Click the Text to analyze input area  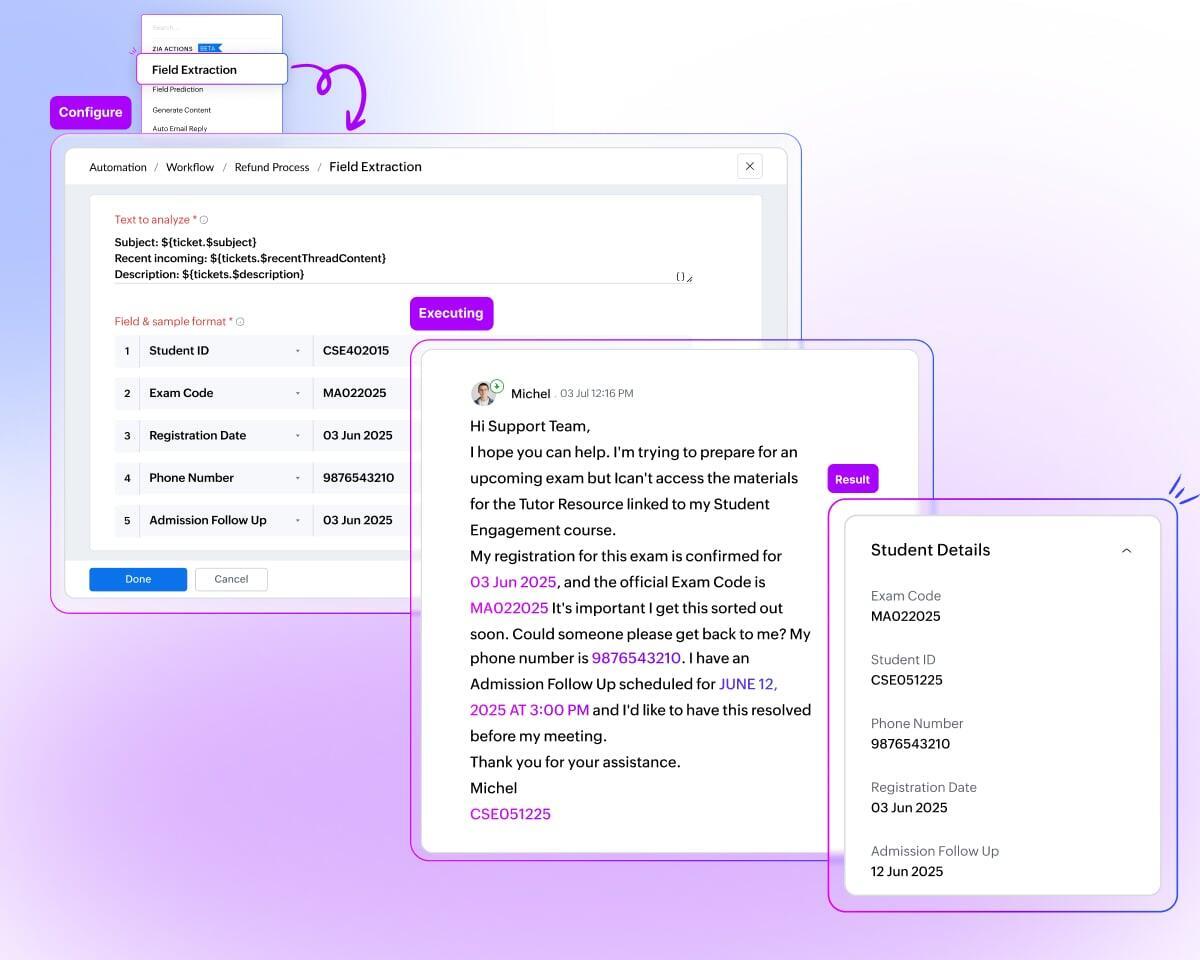pyautogui.click(x=400, y=258)
